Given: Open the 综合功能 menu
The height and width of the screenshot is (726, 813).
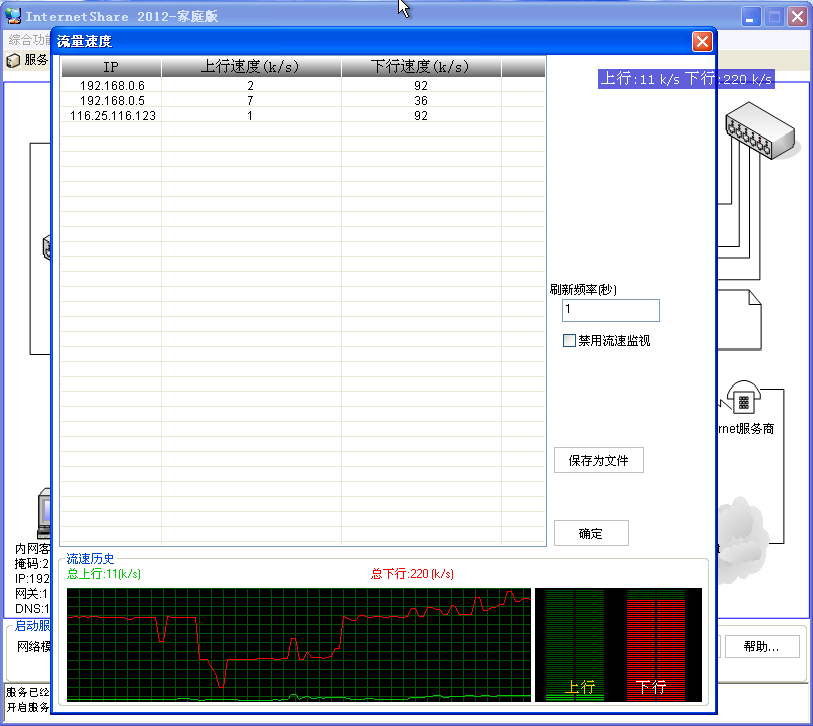Looking at the screenshot, I should click(28, 40).
